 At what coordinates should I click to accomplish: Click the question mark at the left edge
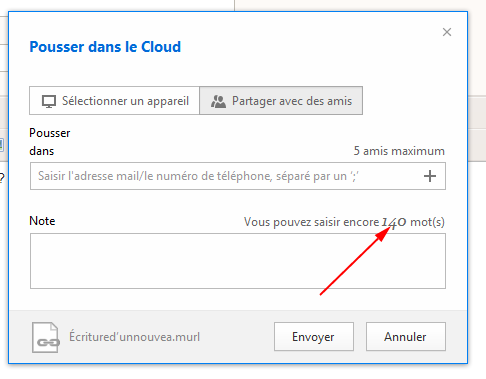2,178
